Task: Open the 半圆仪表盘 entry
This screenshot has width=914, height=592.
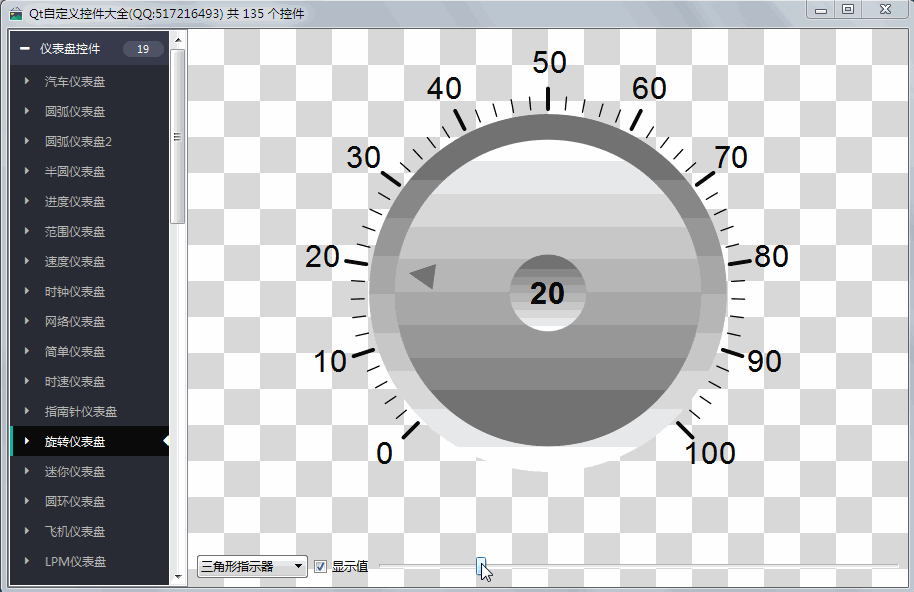Action: (x=90, y=171)
